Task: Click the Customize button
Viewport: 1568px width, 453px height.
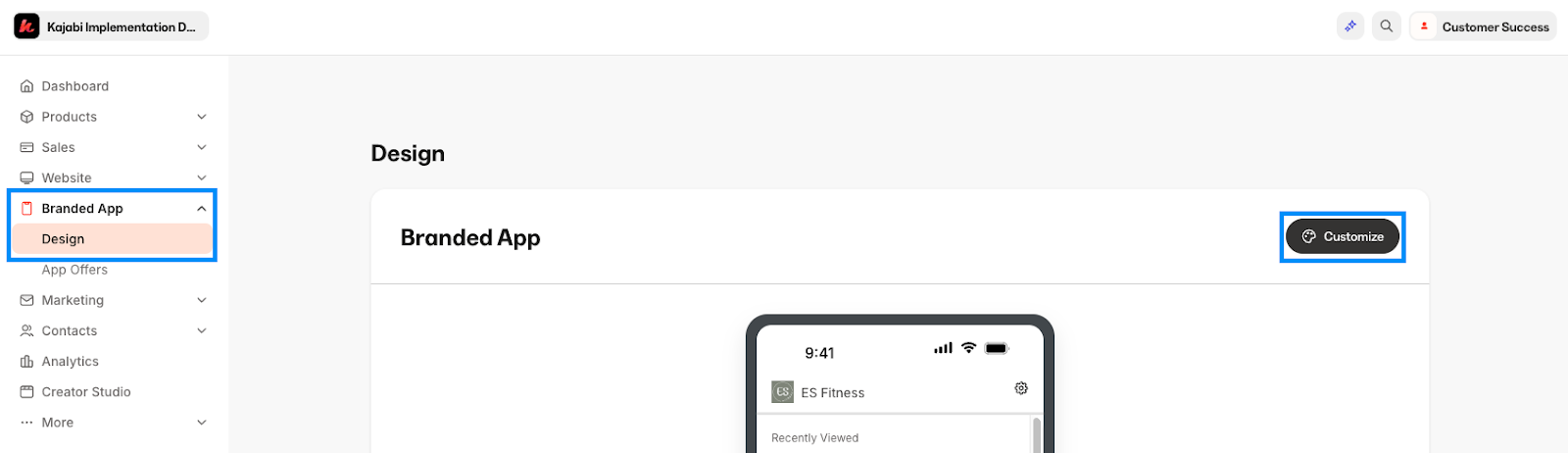Action: tap(1343, 236)
